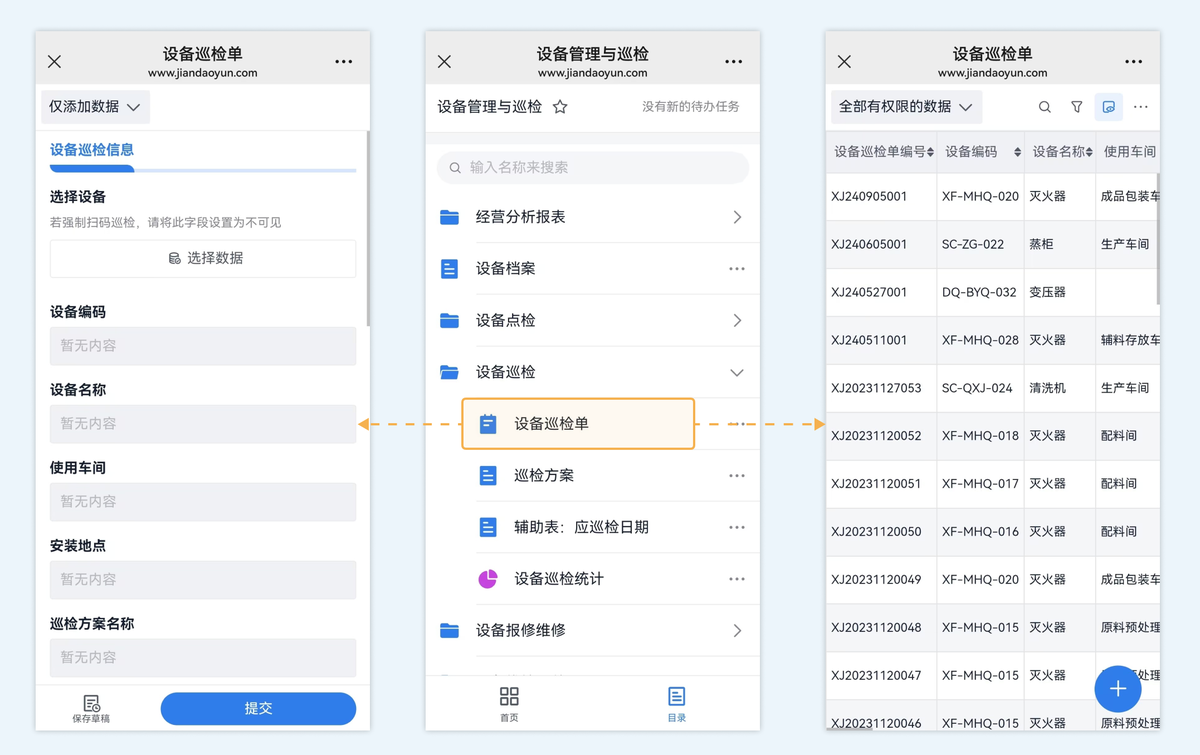Collapse the 设备巡检 folder
Image resolution: width=1200 pixels, height=755 pixels.
pos(738,371)
